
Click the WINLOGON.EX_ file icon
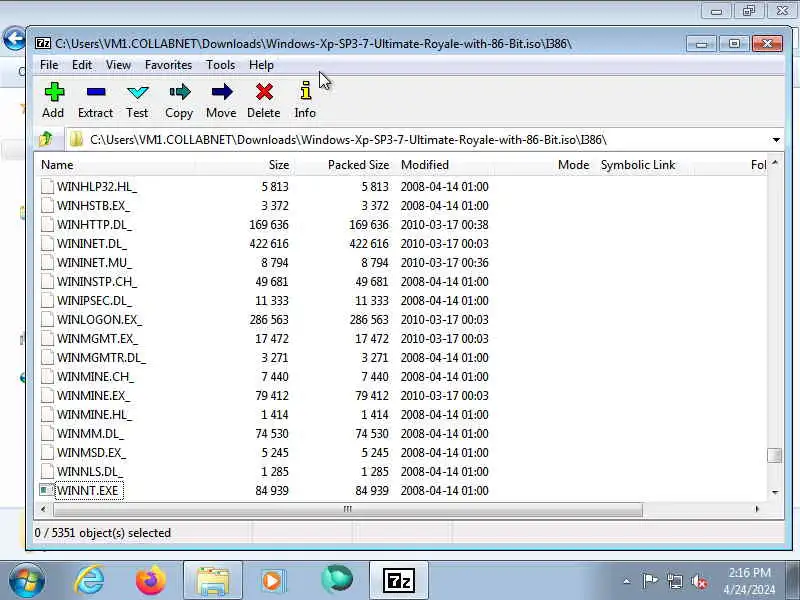click(x=47, y=319)
